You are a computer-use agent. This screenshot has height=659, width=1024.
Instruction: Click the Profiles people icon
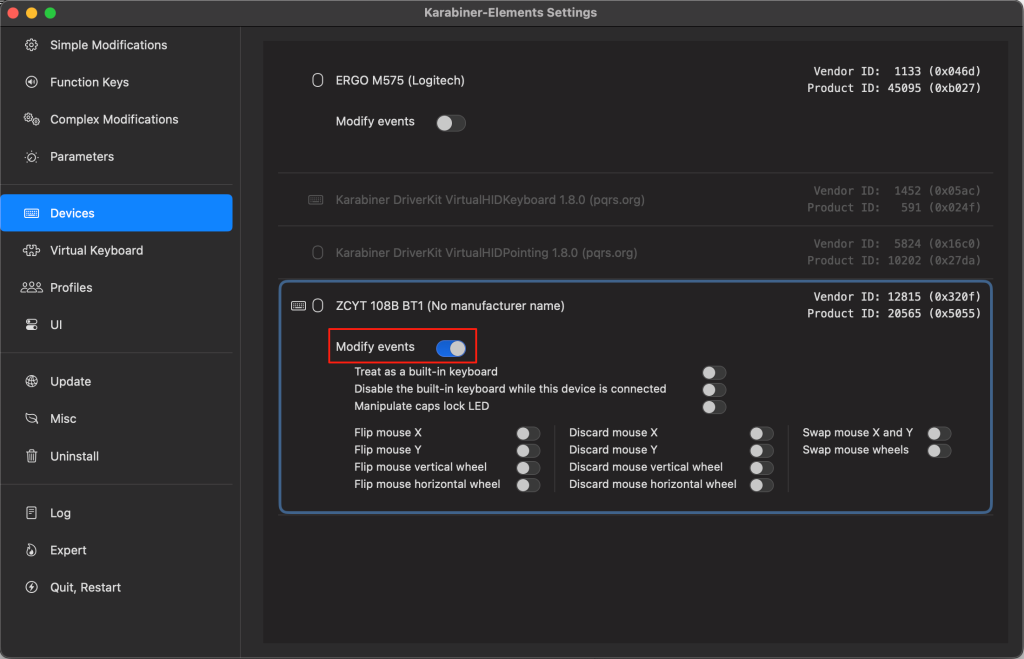pyautogui.click(x=31, y=288)
